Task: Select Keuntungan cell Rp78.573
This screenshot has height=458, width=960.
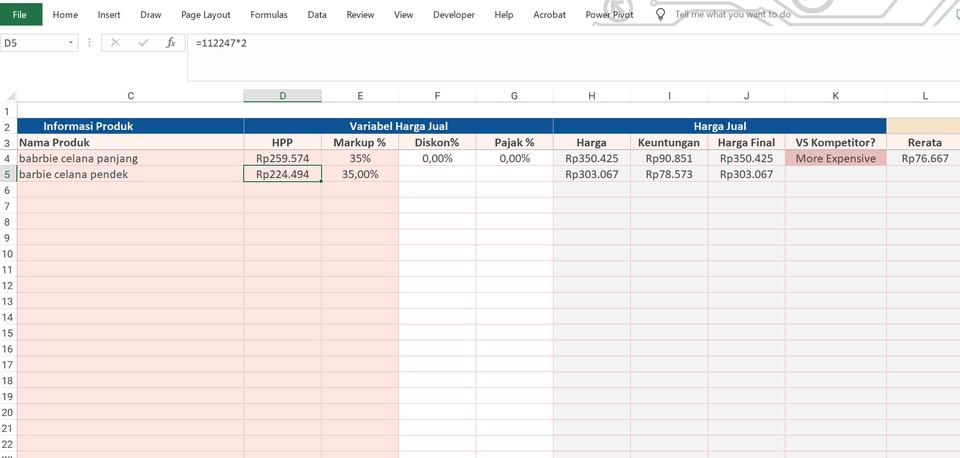Action: pyautogui.click(x=669, y=174)
